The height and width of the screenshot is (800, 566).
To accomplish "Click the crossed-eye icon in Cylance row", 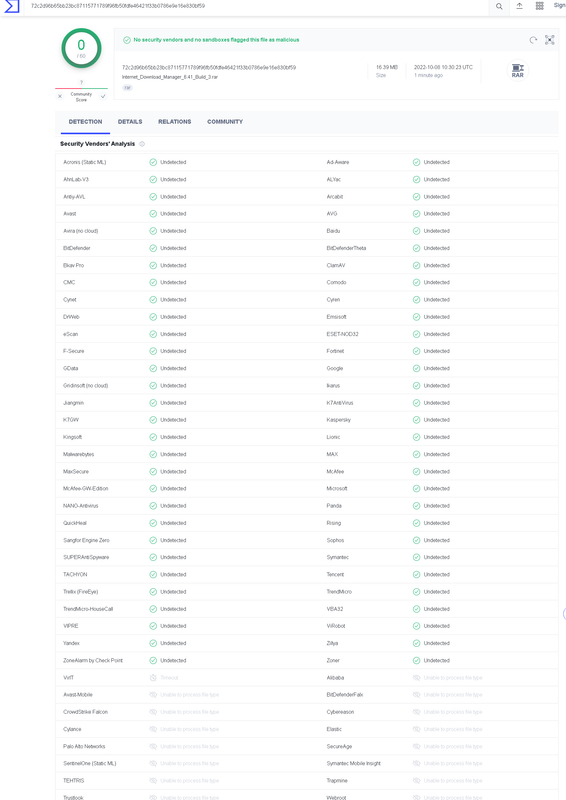I will click(153, 729).
